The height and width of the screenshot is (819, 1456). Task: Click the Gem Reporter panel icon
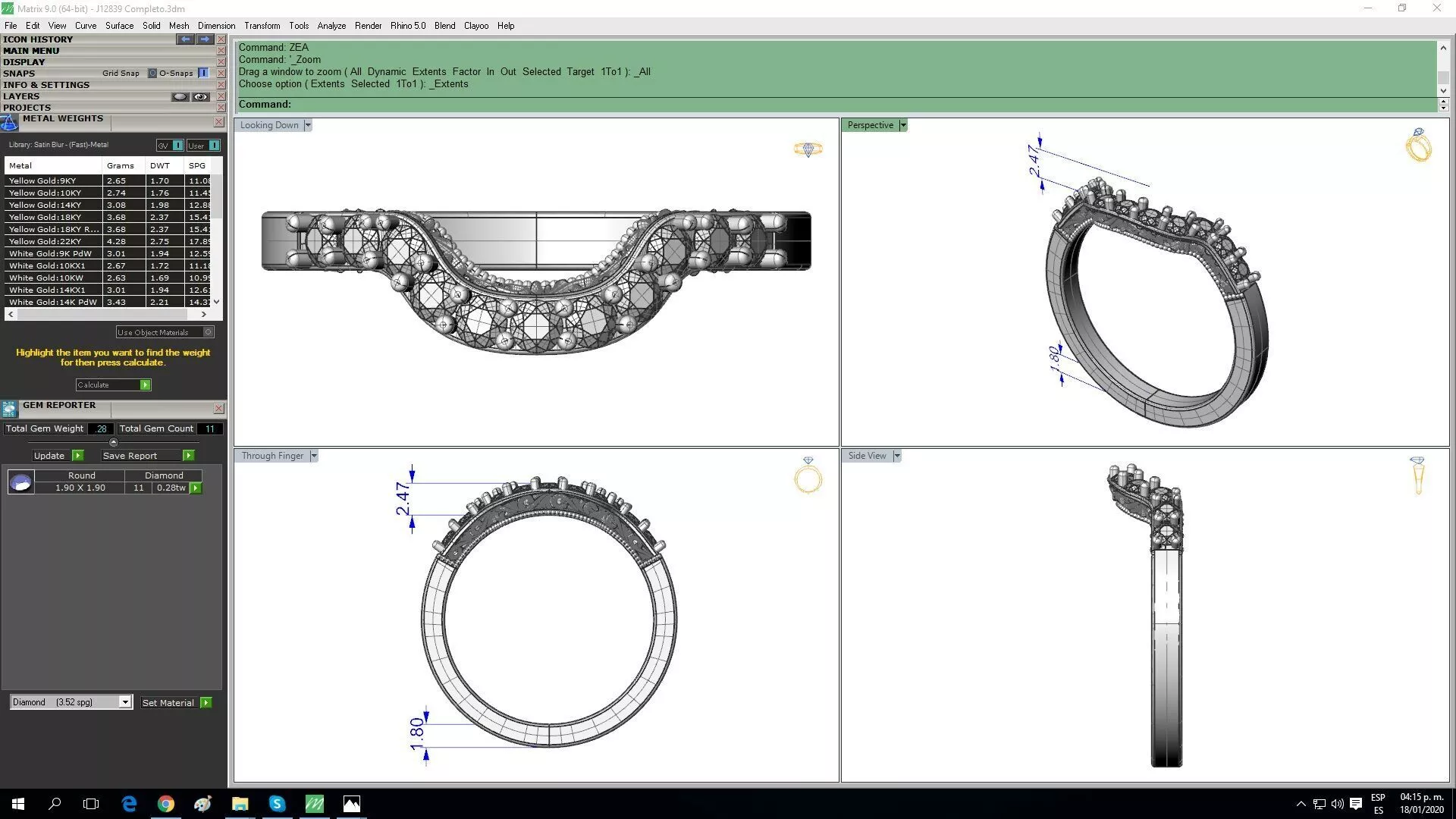click(x=9, y=409)
